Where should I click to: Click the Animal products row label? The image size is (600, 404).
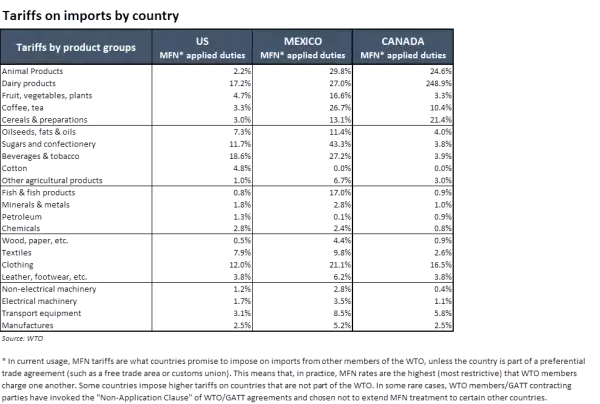click(x=35, y=72)
